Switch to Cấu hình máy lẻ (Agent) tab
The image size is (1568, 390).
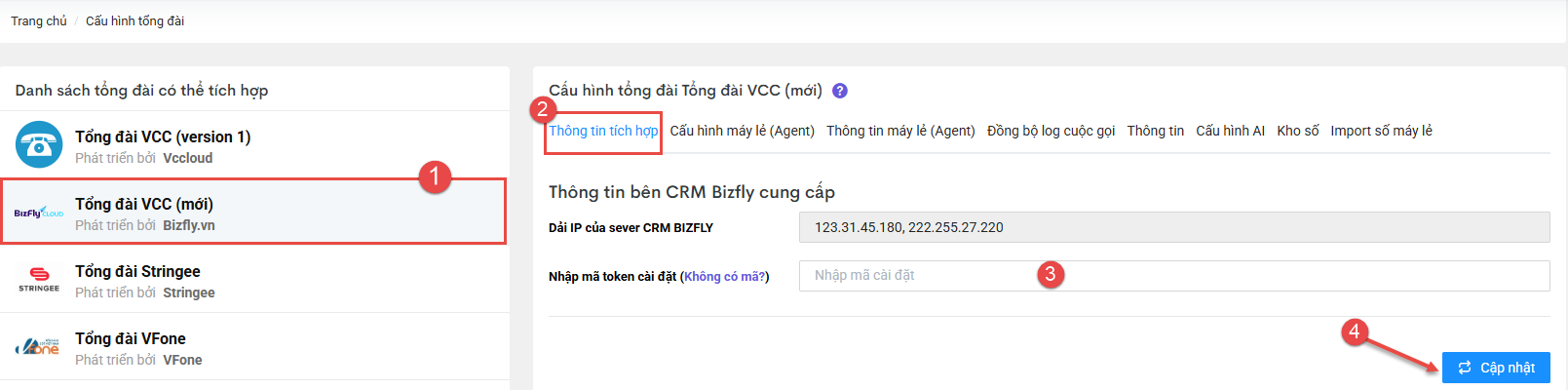743,131
